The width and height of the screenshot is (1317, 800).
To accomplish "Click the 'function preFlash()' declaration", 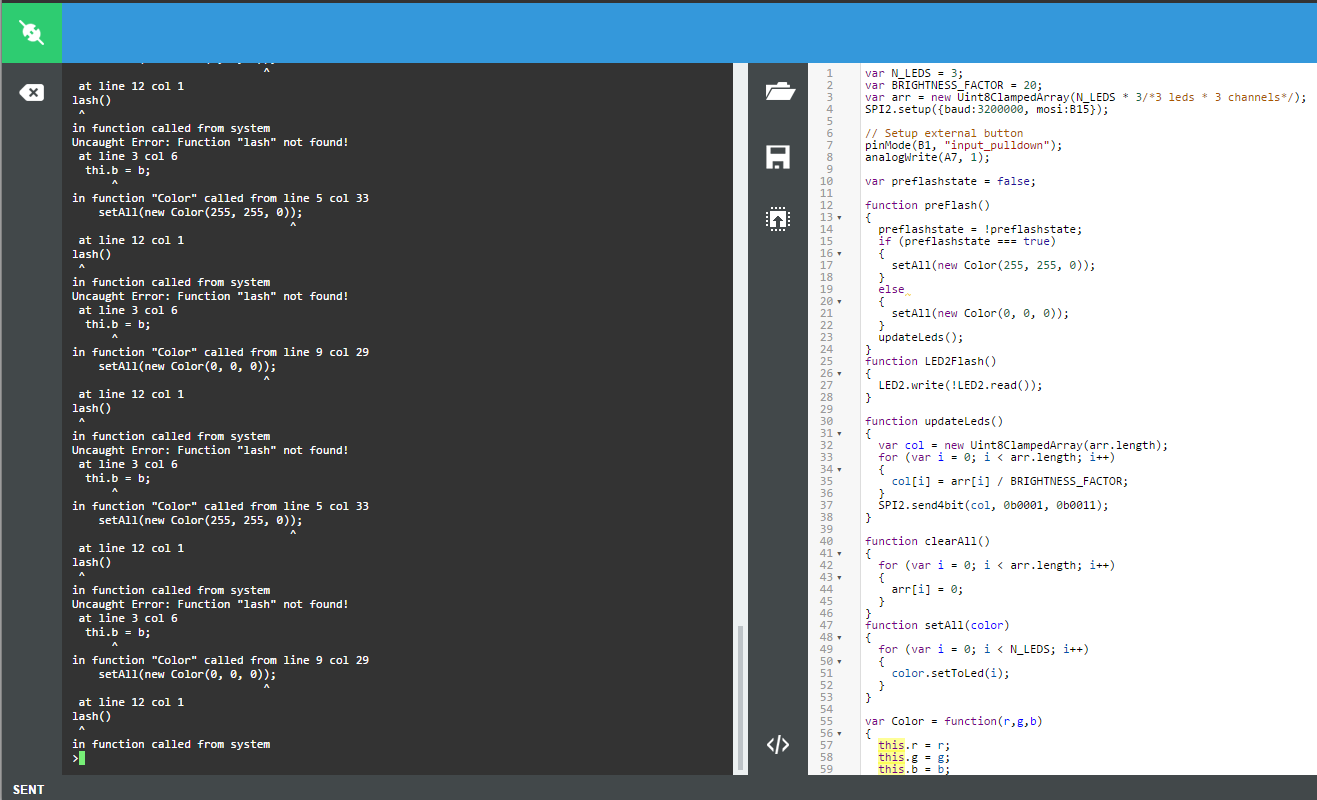I will pyautogui.click(x=927, y=205).
